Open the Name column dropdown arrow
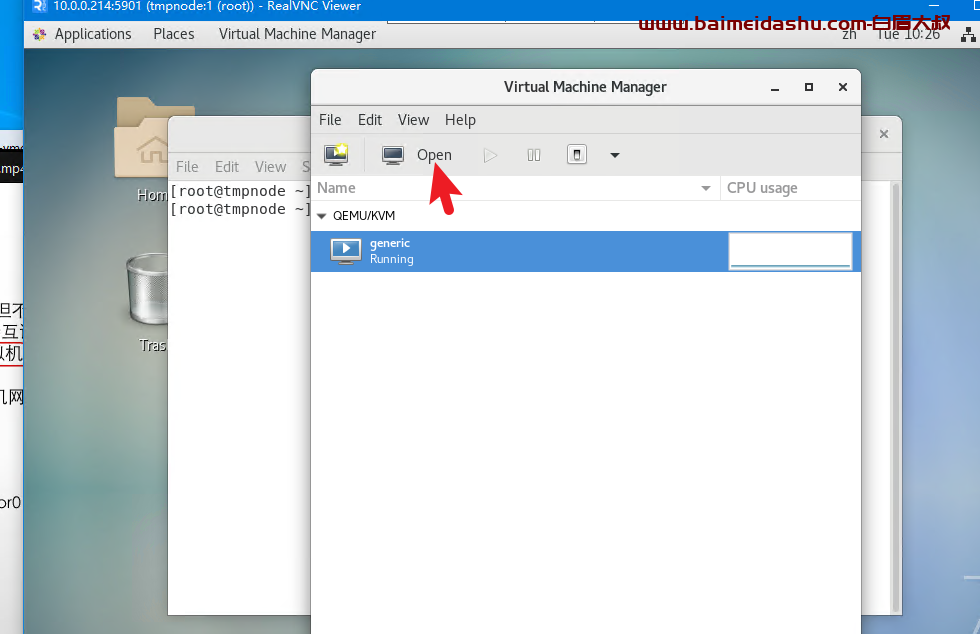The width and height of the screenshot is (980, 634). point(706,188)
